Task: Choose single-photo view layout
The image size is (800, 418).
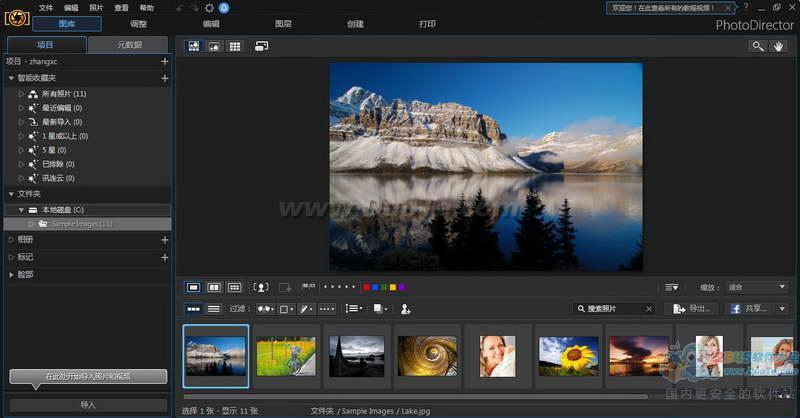Action: [x=193, y=287]
